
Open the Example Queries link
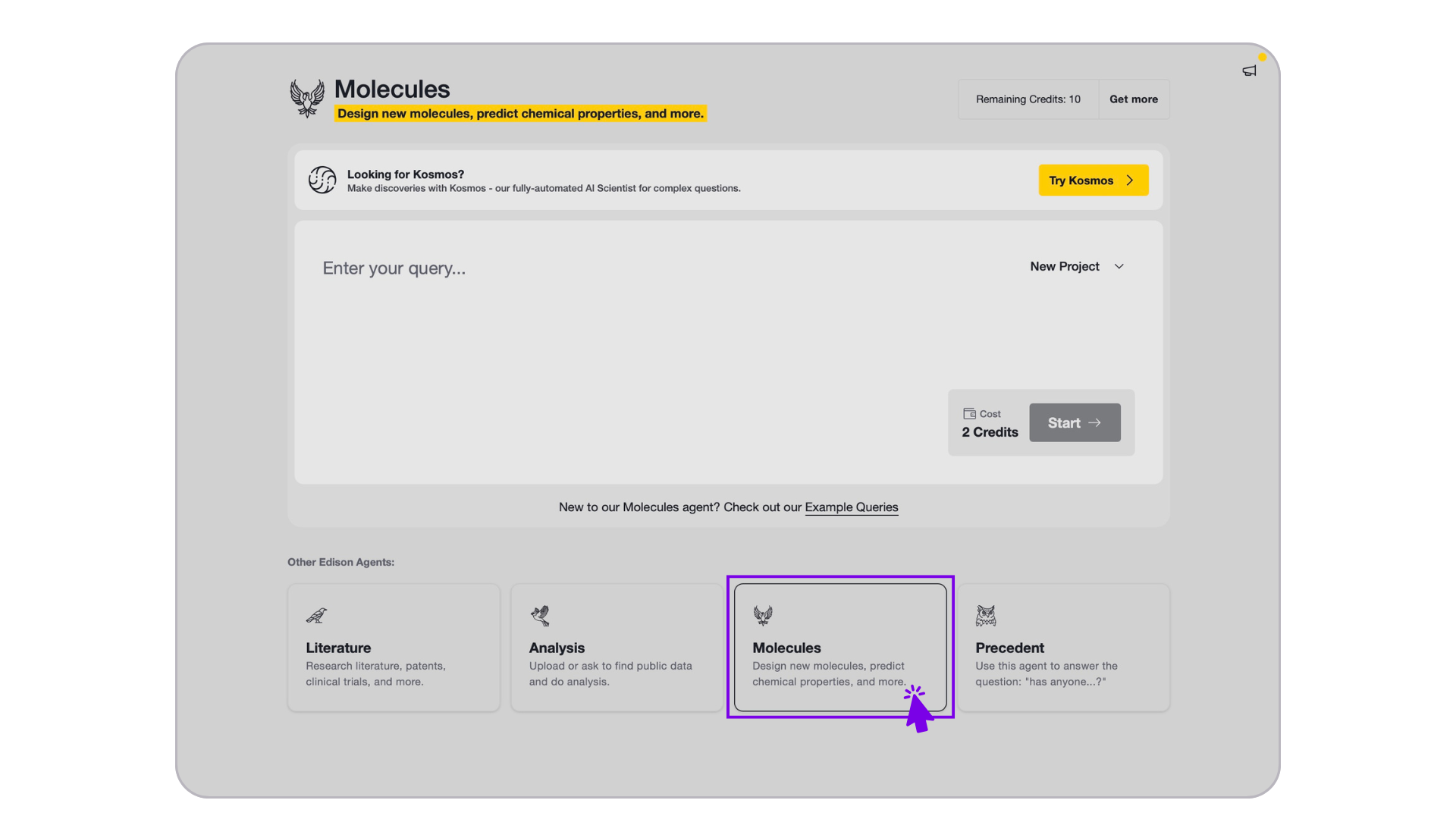coord(851,507)
